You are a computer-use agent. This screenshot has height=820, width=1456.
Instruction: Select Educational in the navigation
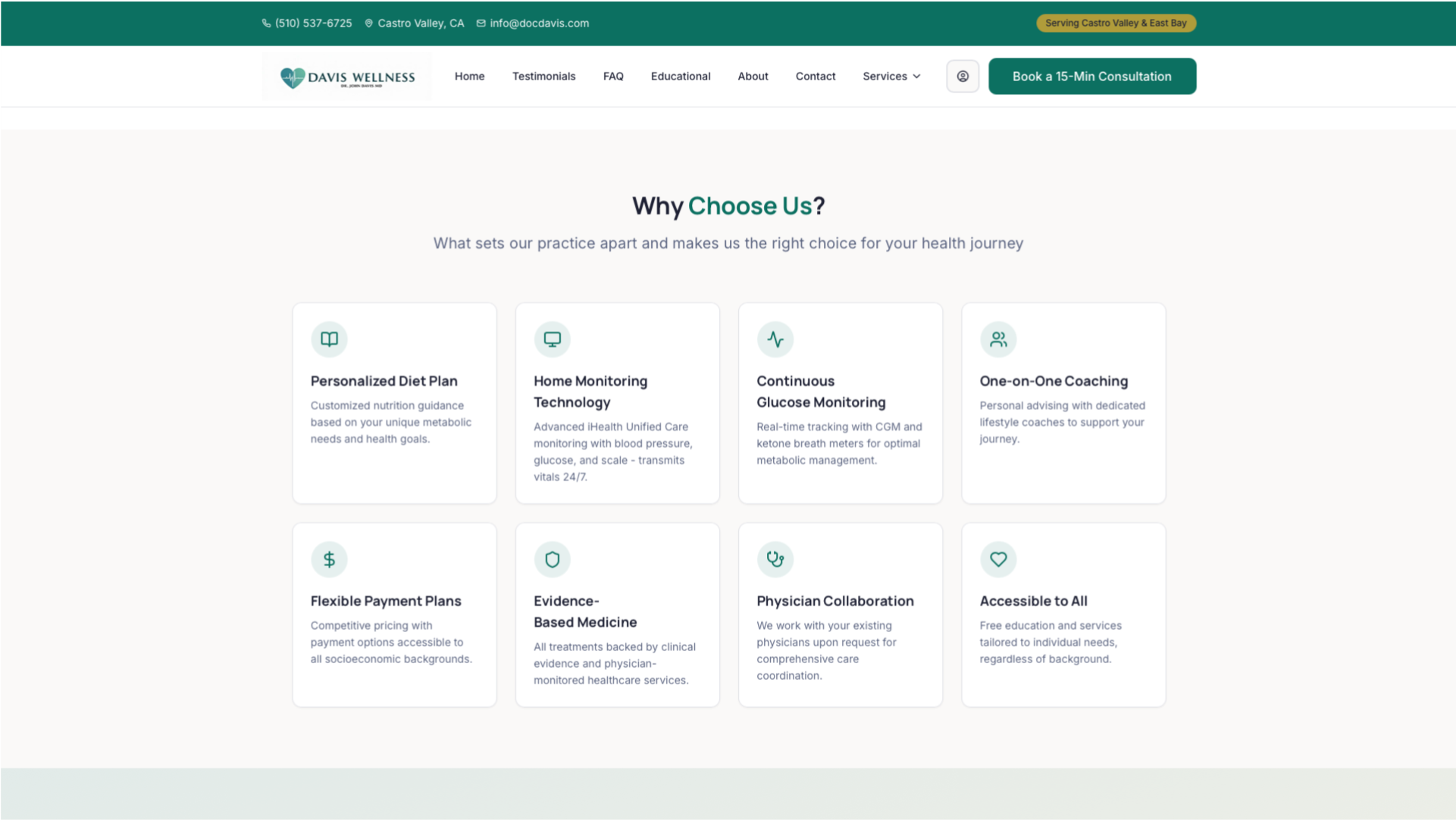click(680, 77)
